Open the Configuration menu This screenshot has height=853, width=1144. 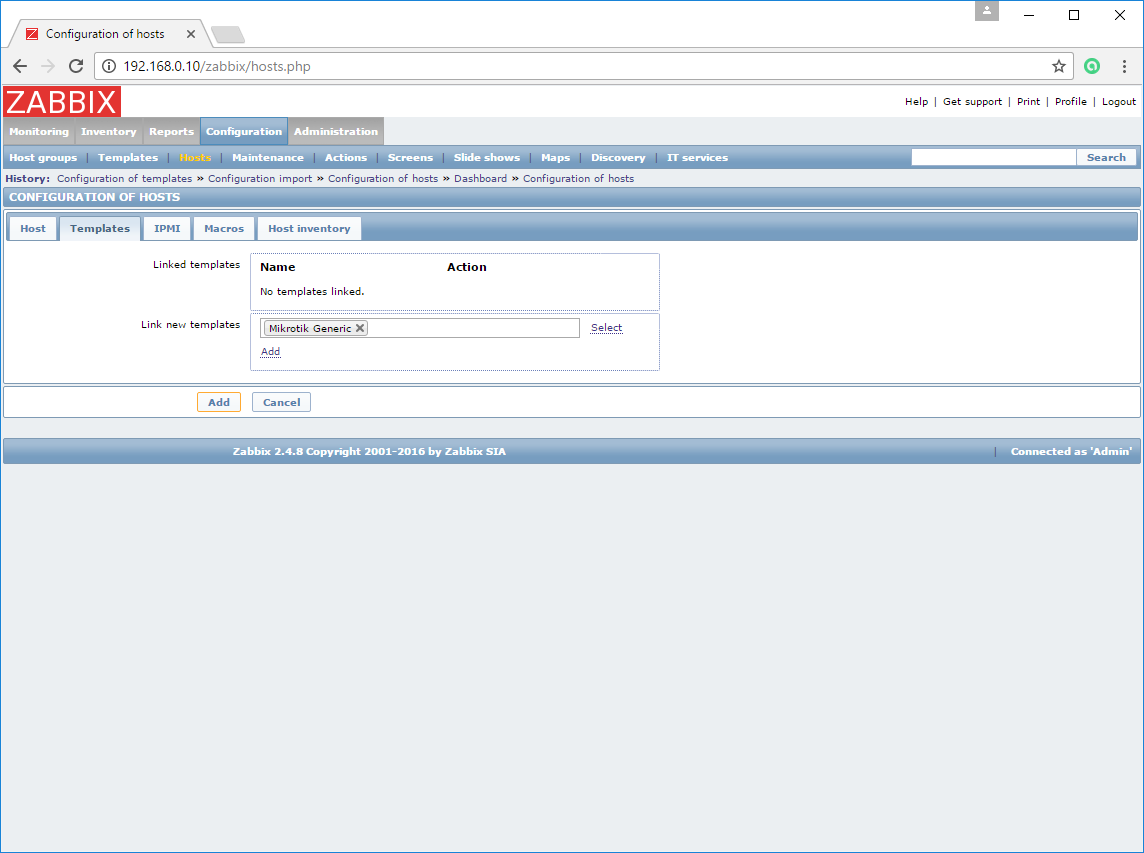[244, 131]
